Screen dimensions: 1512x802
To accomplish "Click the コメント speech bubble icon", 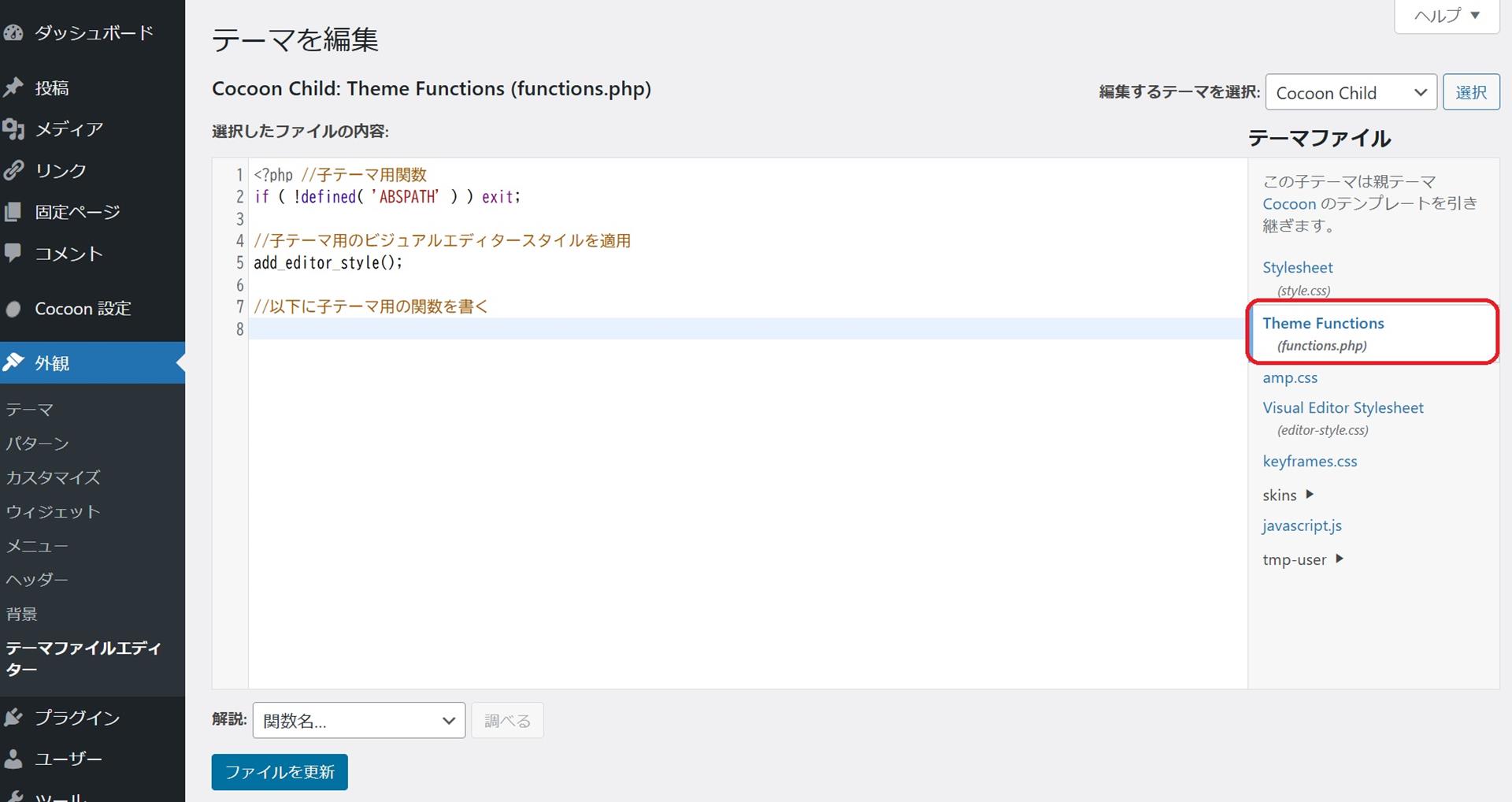I will point(13,253).
